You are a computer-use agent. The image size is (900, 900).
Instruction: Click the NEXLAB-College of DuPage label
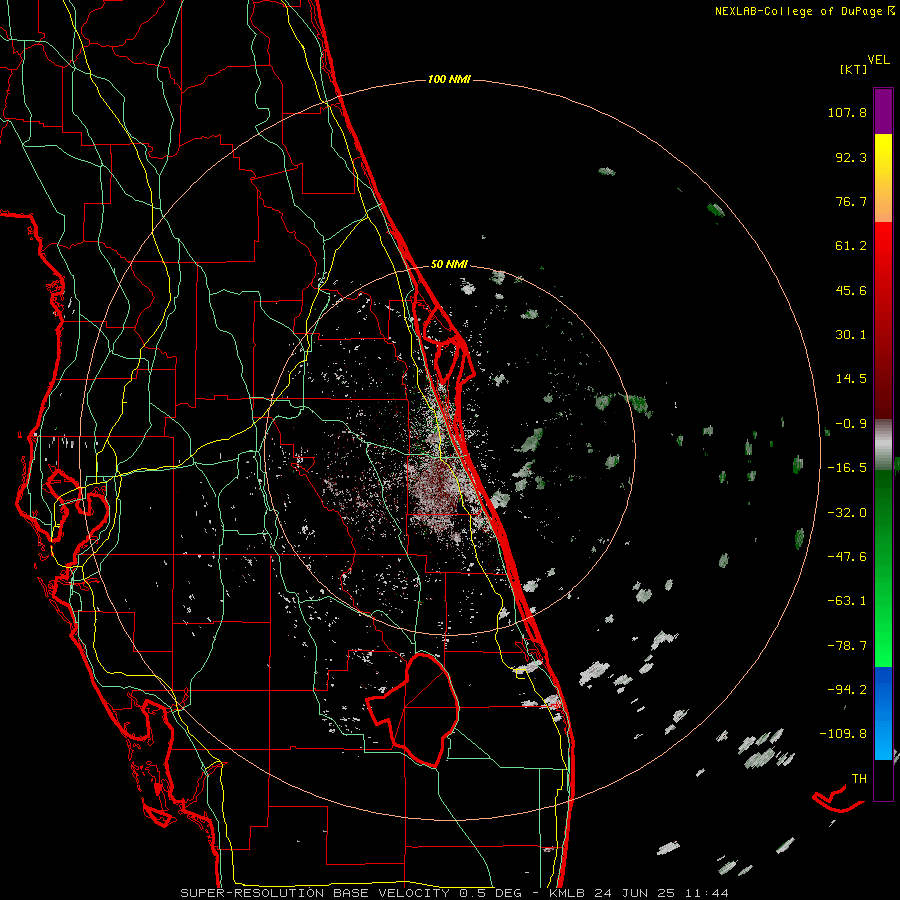coord(799,11)
